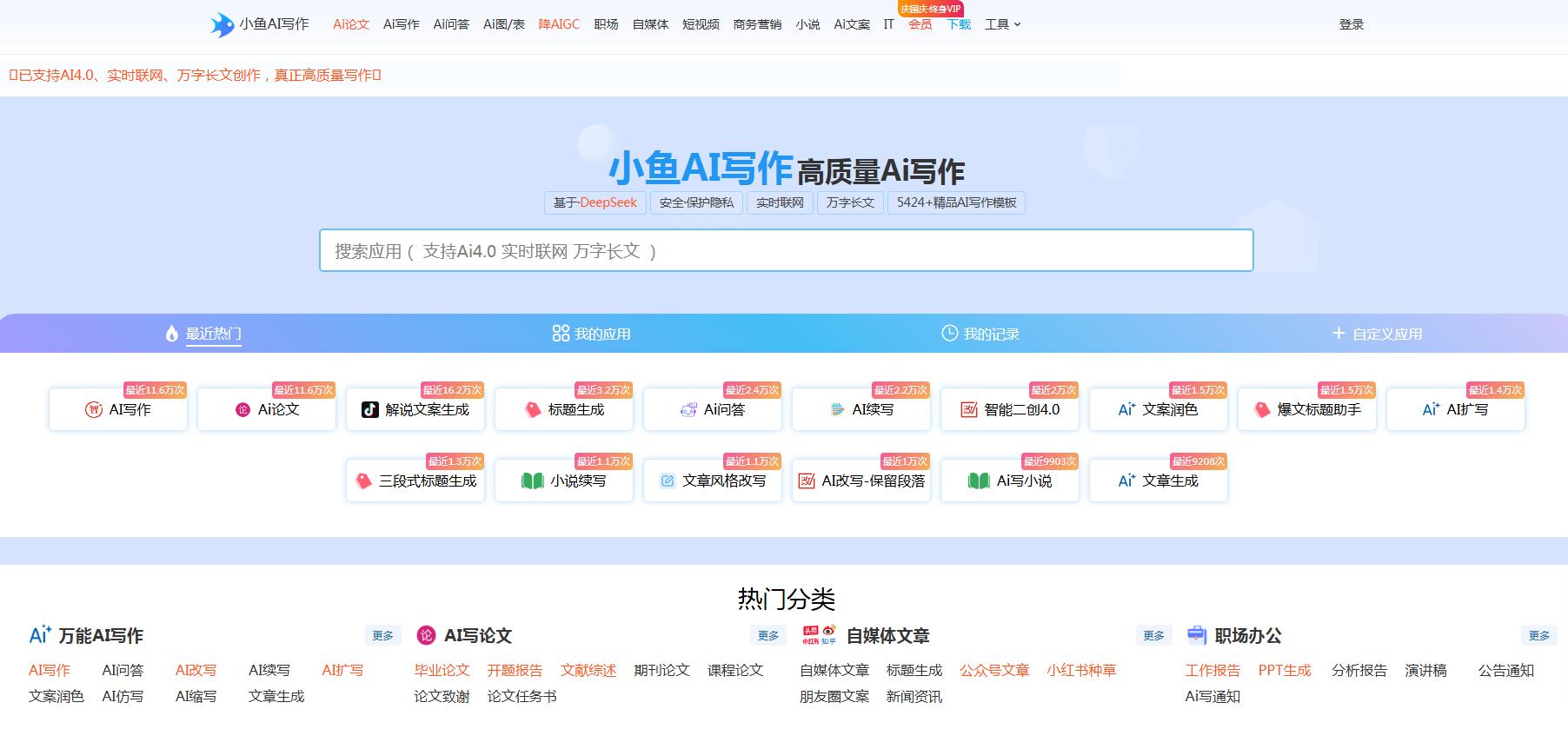Open the 文案润色 app card
The width and height of the screenshot is (1568, 749).
tap(1159, 409)
